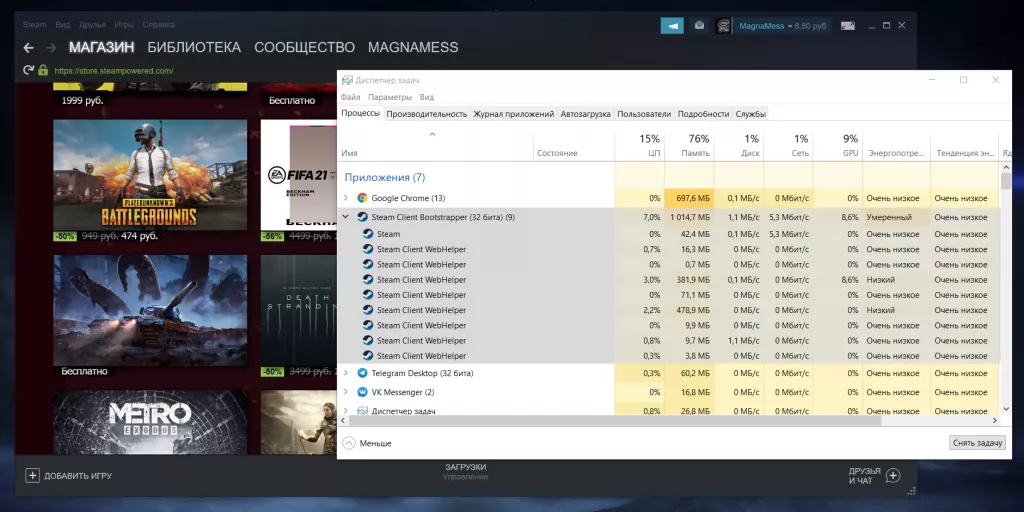Switch to Службы tab
This screenshot has height=512, width=1024.
[x=750, y=114]
